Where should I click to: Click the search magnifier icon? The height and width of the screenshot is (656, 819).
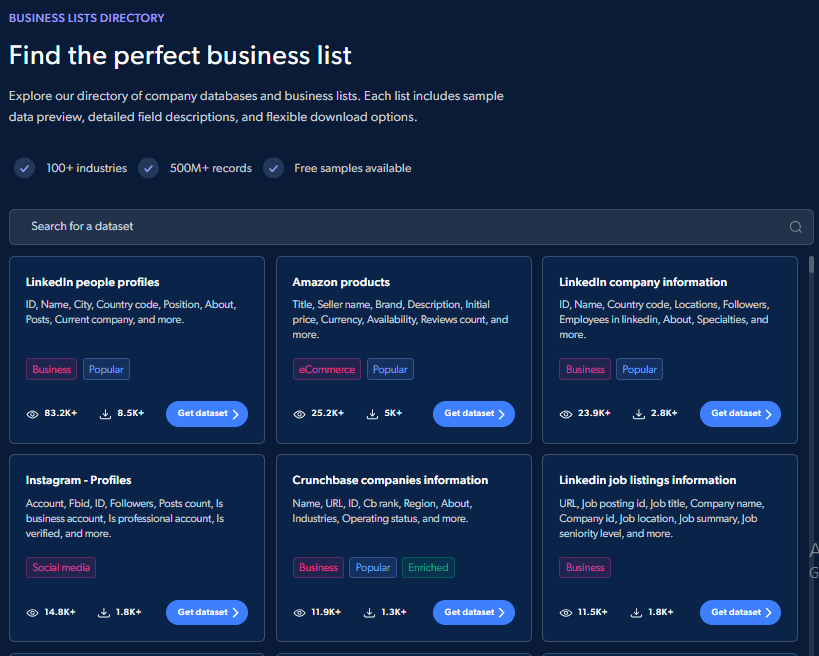coord(796,227)
